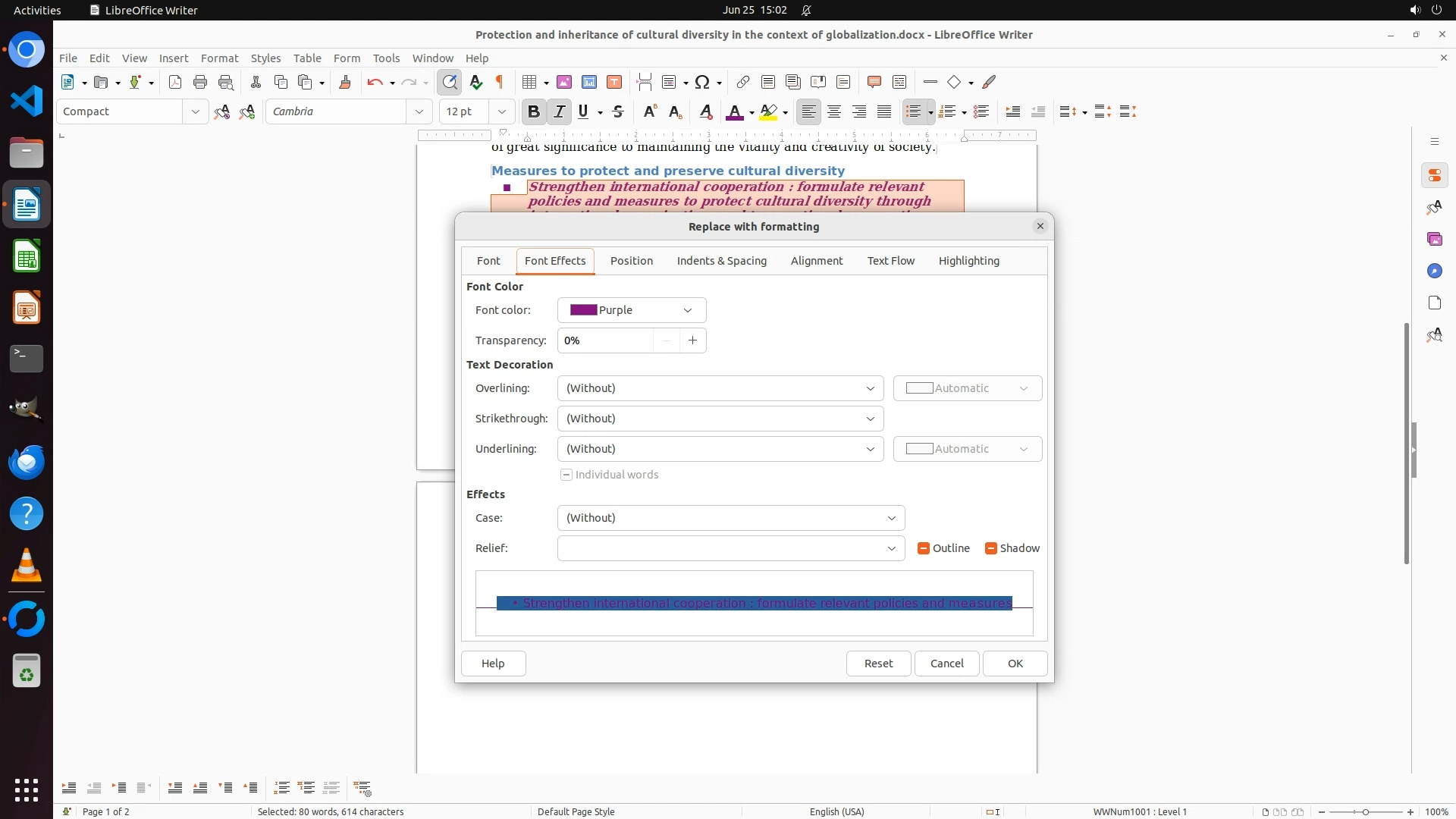
Task: Click the Insert Special Character omega icon
Action: (x=702, y=82)
